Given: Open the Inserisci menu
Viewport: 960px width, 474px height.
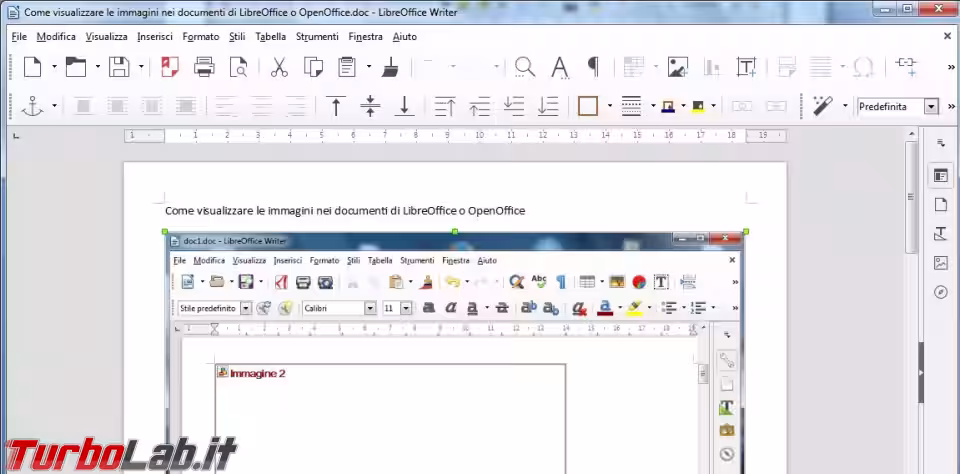Looking at the screenshot, I should pyautogui.click(x=155, y=37).
